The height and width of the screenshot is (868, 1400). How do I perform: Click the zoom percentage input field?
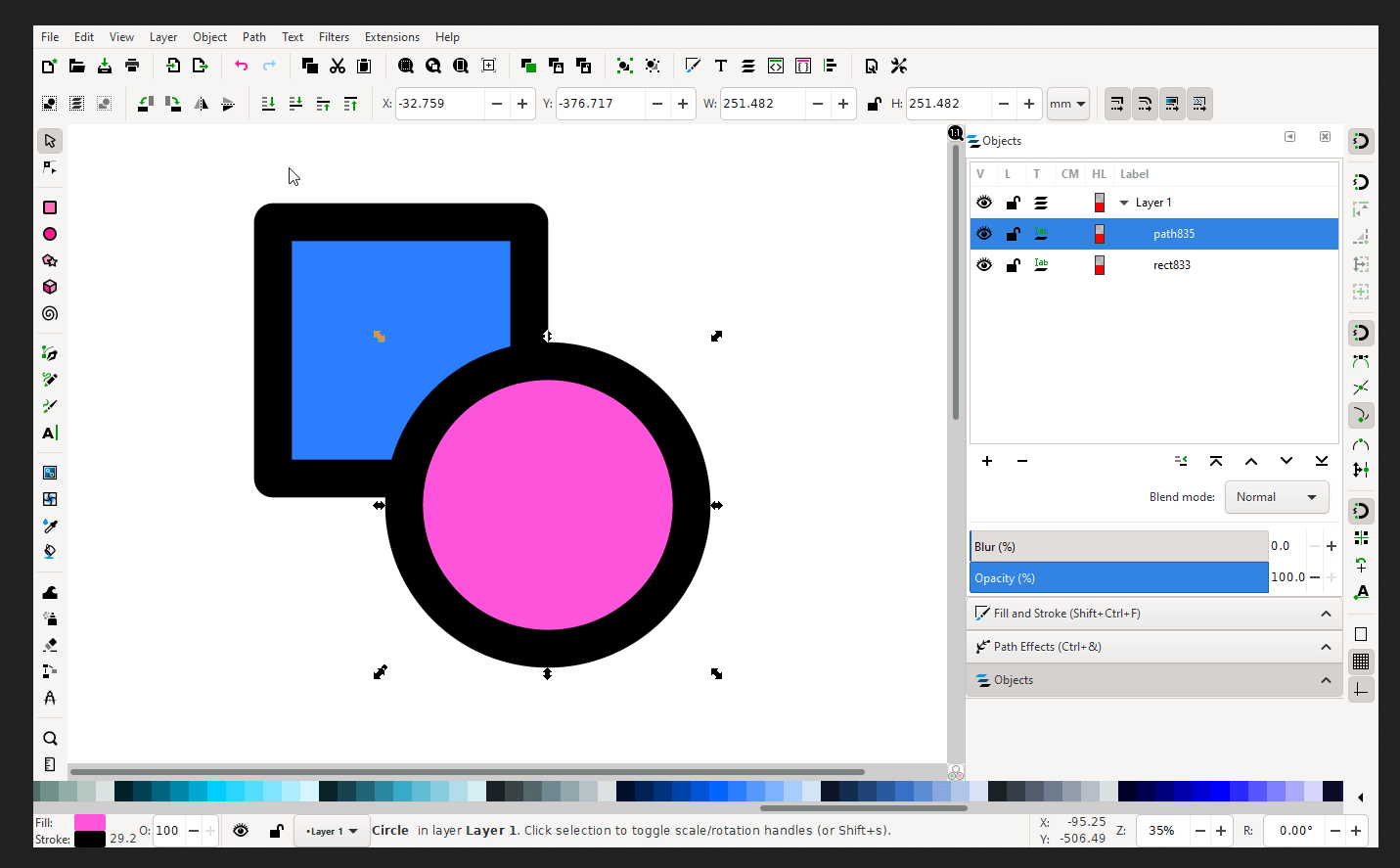tap(1161, 830)
